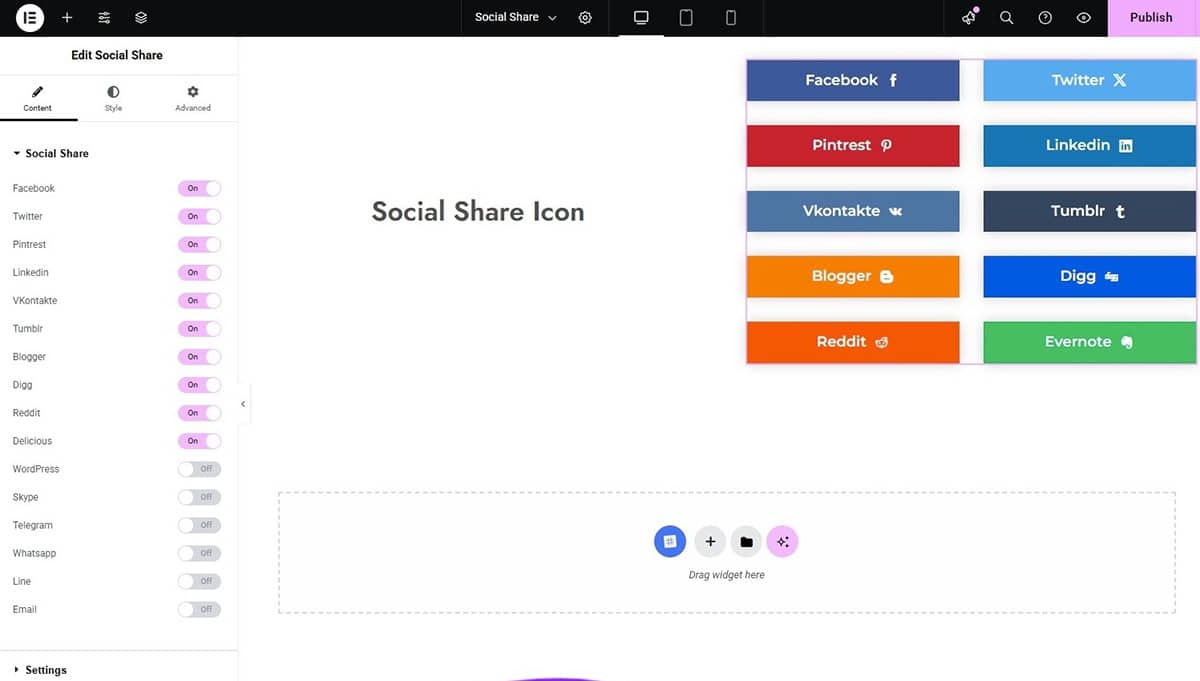This screenshot has height=681, width=1200.
Task: Open page settings gear icon
Action: coord(585,18)
